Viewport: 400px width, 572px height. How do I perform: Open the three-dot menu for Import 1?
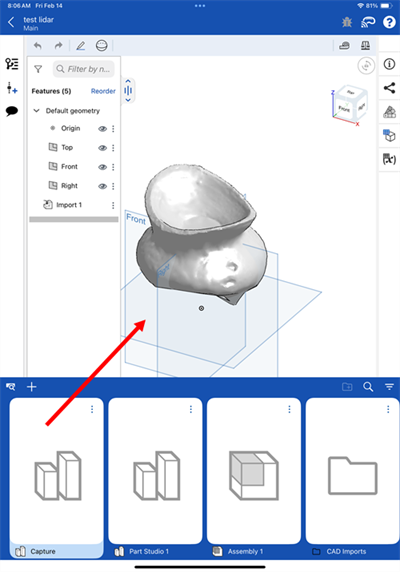point(113,205)
